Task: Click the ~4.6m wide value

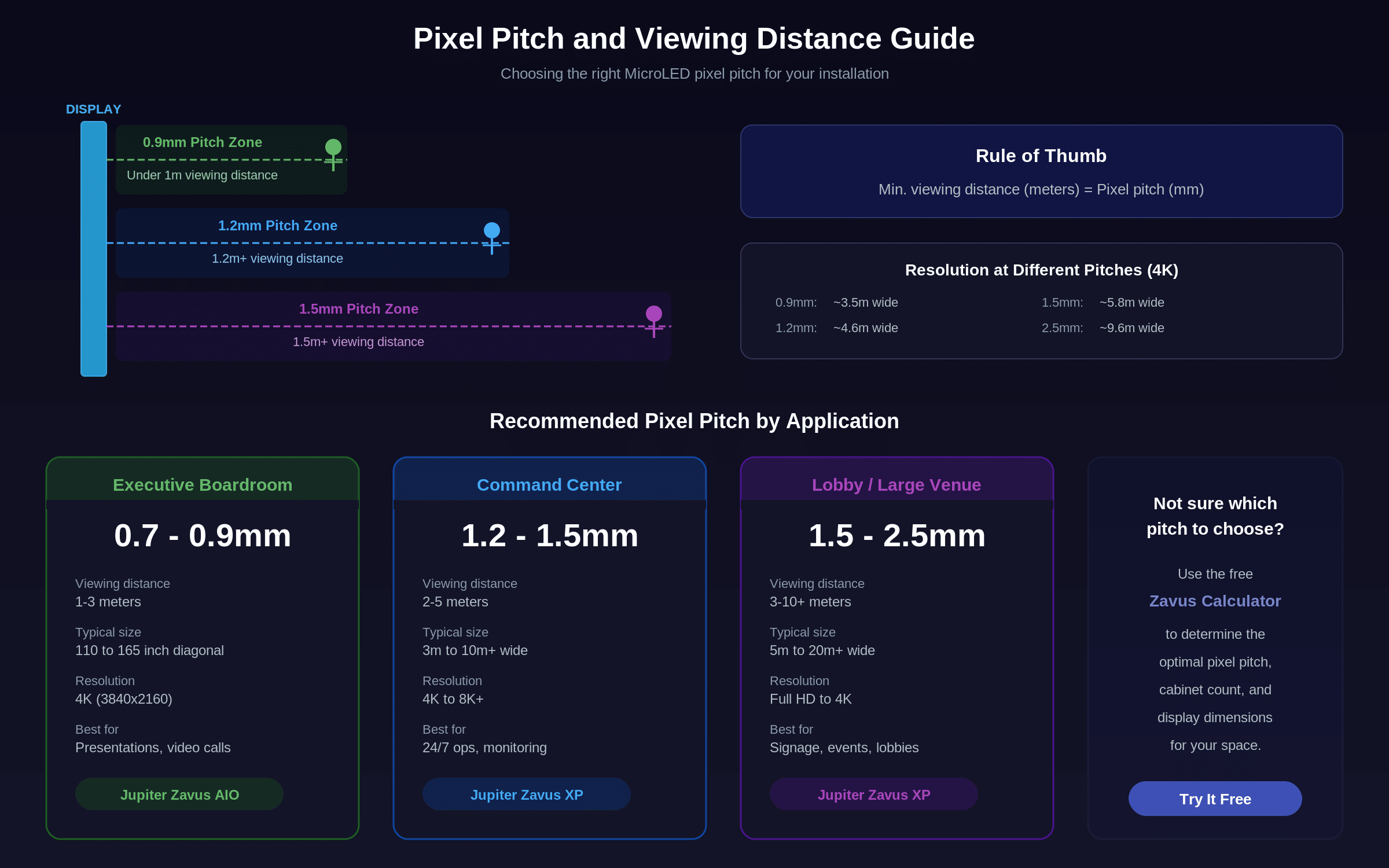Action: pos(866,328)
